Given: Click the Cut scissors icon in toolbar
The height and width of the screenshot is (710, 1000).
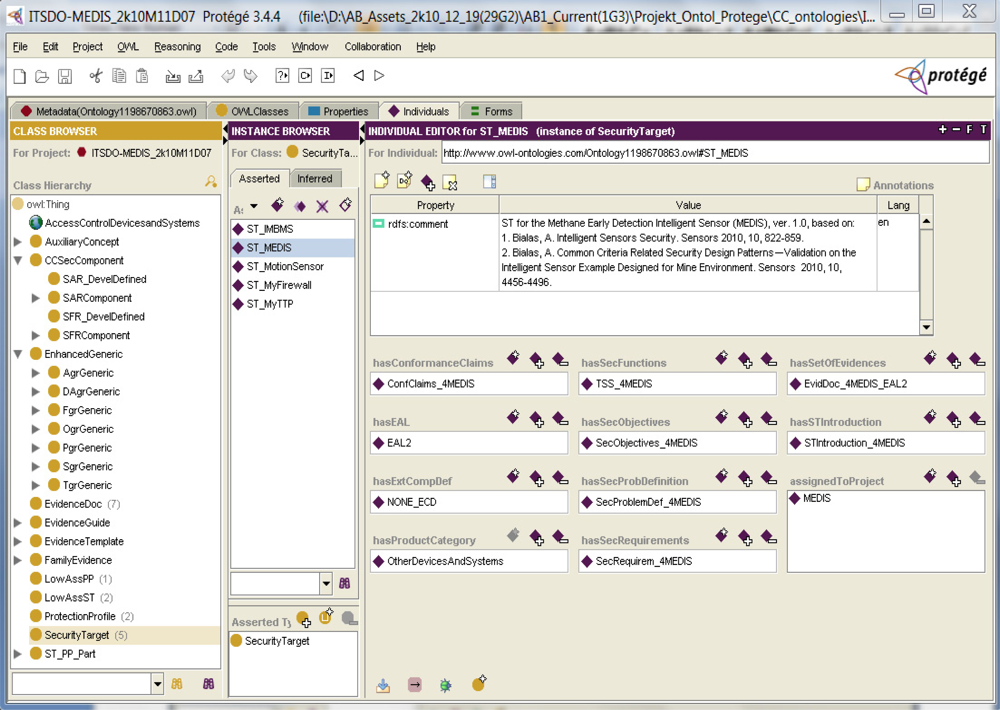Looking at the screenshot, I should [x=96, y=76].
